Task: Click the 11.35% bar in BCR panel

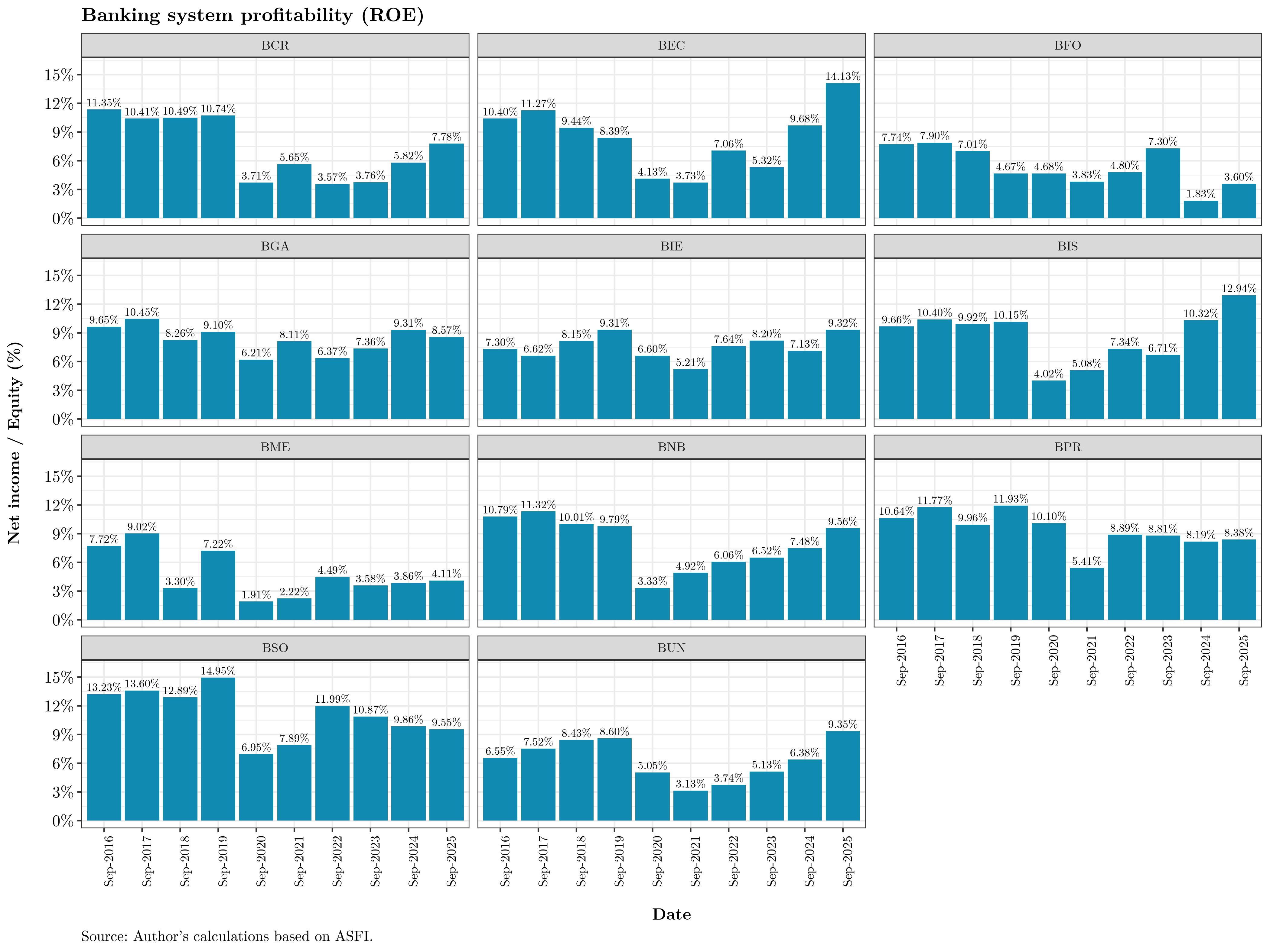Action: 104,164
